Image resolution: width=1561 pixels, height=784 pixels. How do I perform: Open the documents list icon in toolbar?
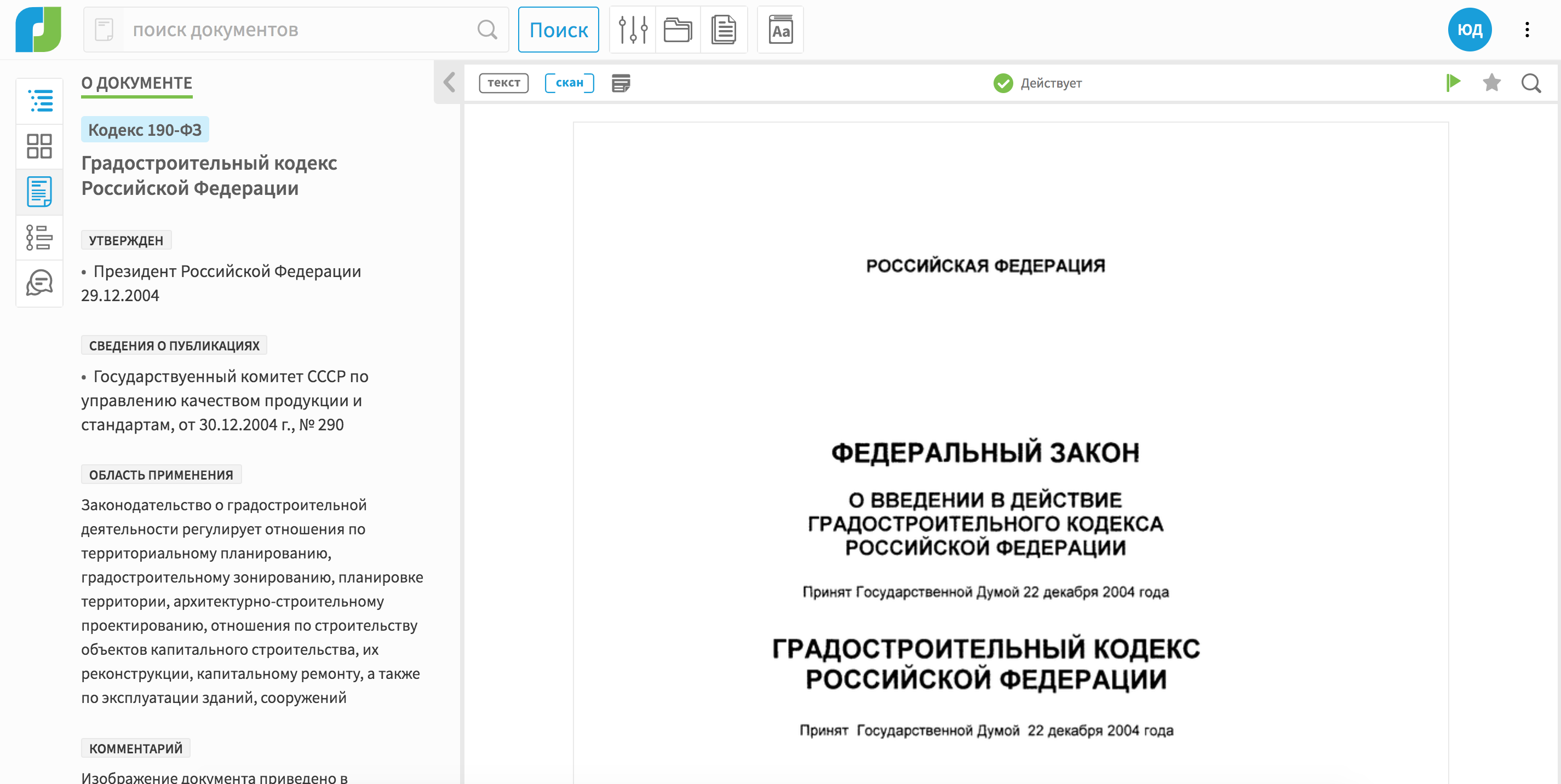pyautogui.click(x=724, y=30)
